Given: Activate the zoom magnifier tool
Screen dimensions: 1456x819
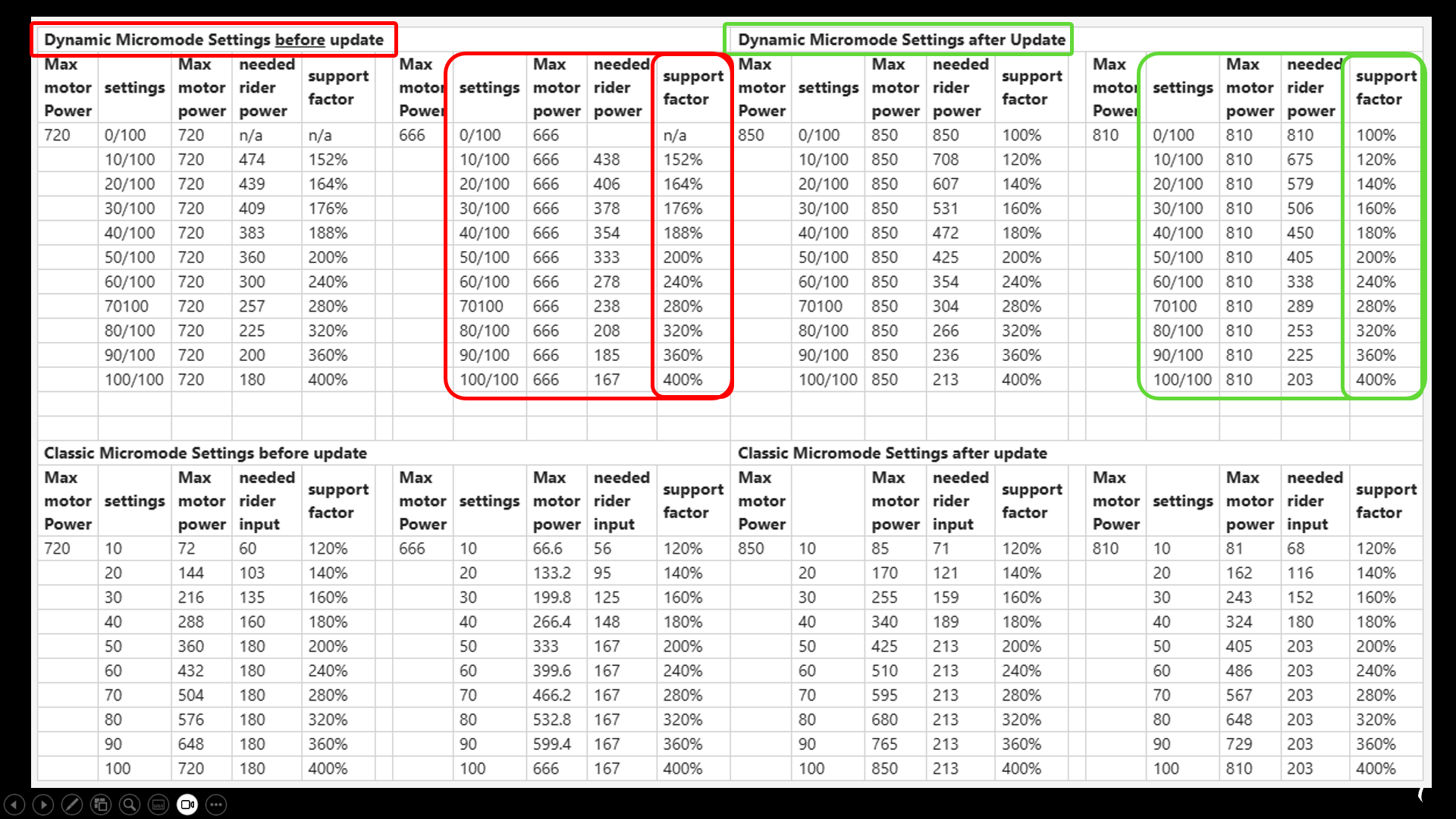Looking at the screenshot, I should click(130, 805).
